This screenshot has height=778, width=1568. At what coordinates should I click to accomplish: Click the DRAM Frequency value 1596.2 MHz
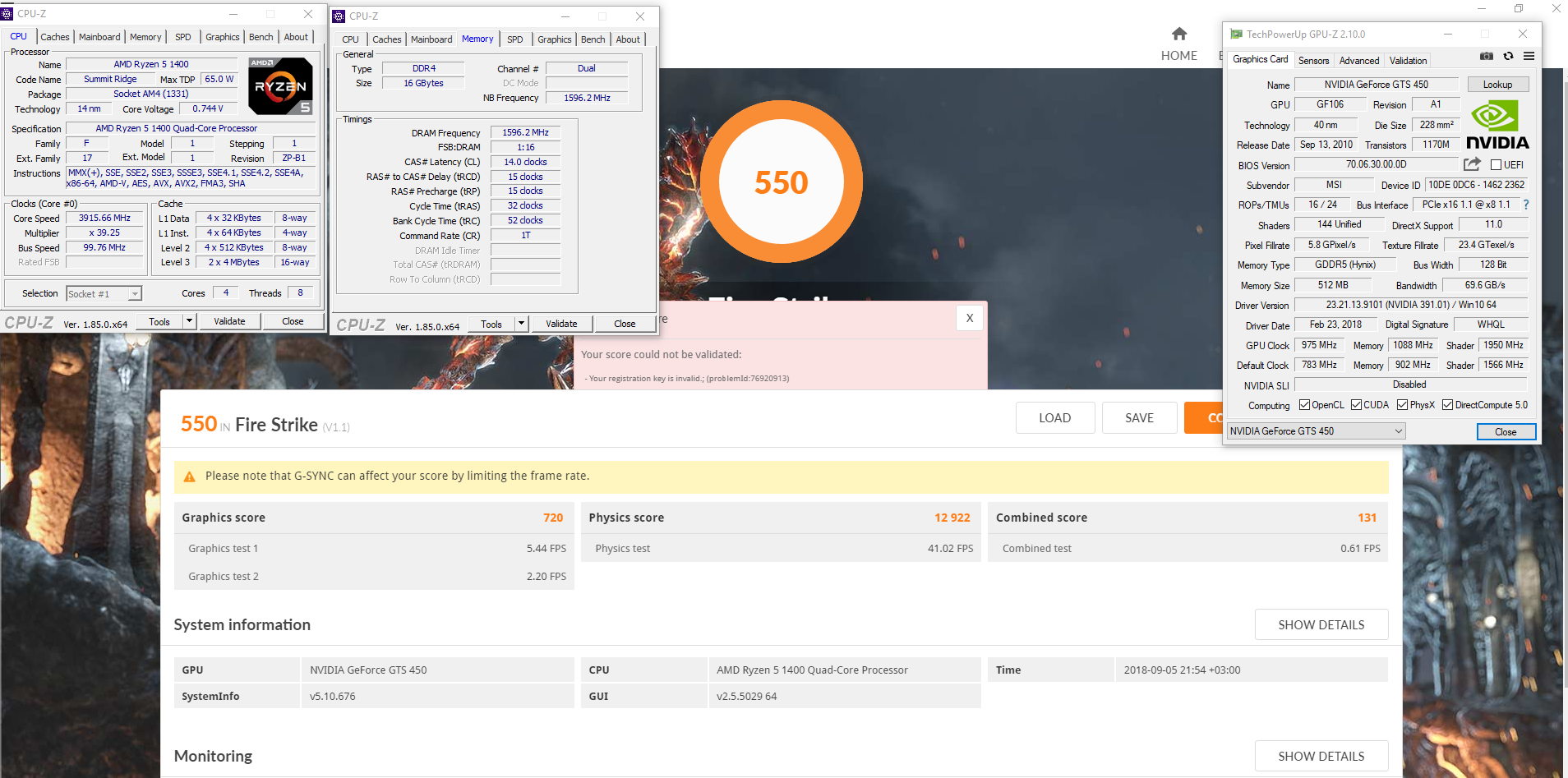(x=526, y=132)
